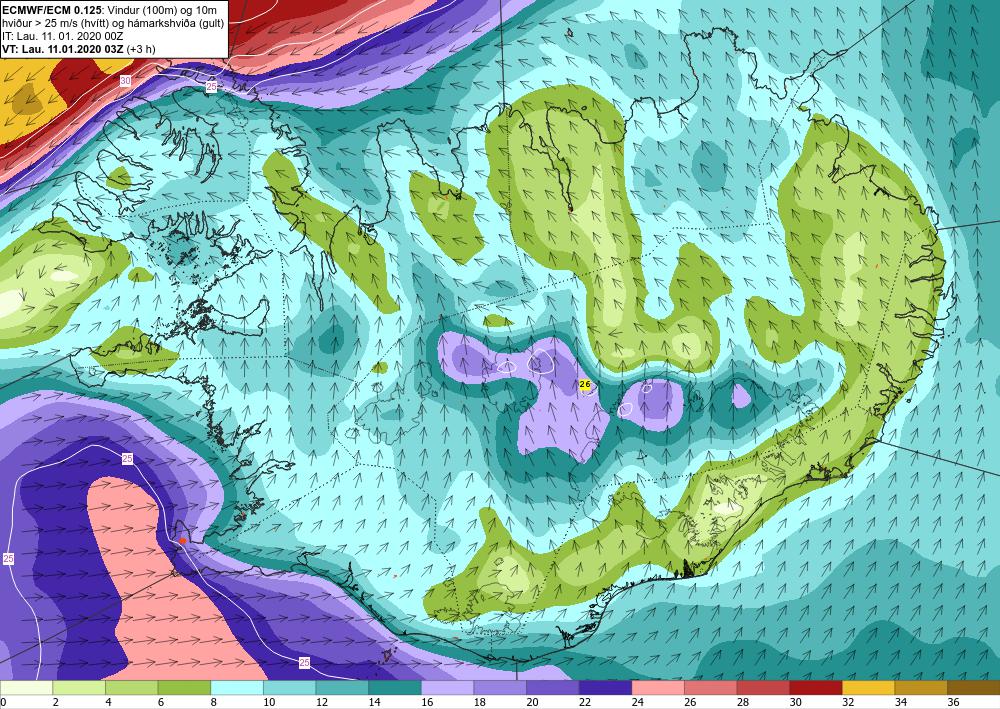The height and width of the screenshot is (709, 1000).
Task: Click the legend scale value "34"
Action: tap(901, 702)
